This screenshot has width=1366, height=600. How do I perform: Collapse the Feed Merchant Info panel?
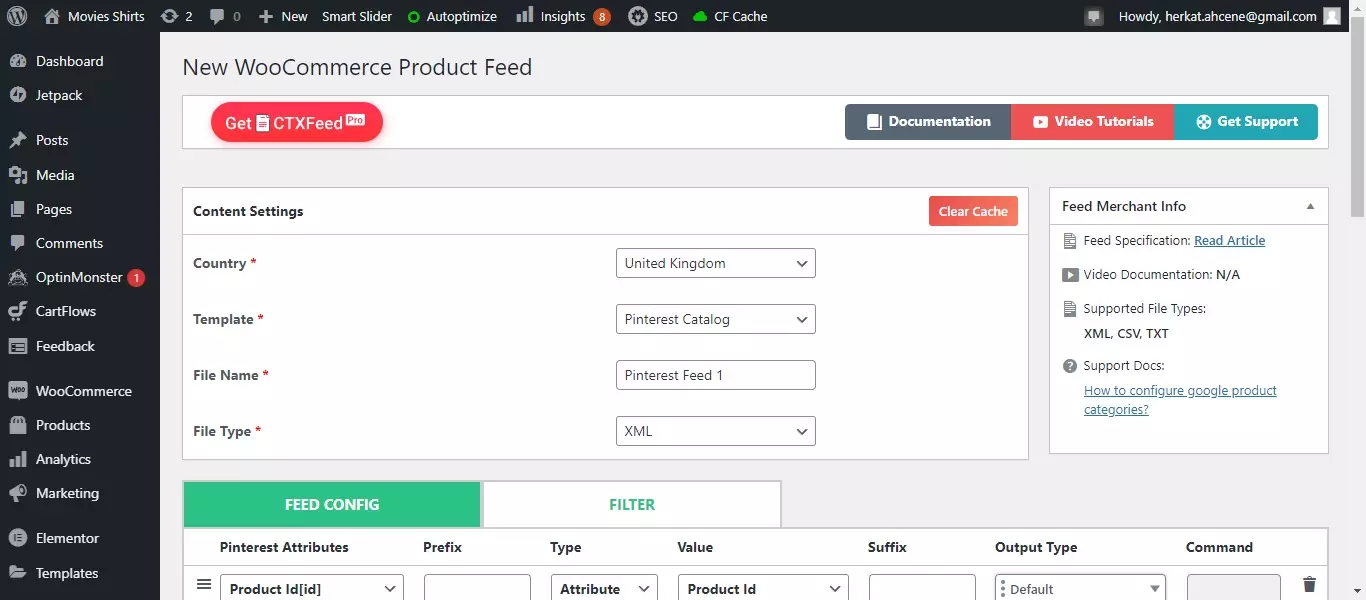pyautogui.click(x=1310, y=206)
